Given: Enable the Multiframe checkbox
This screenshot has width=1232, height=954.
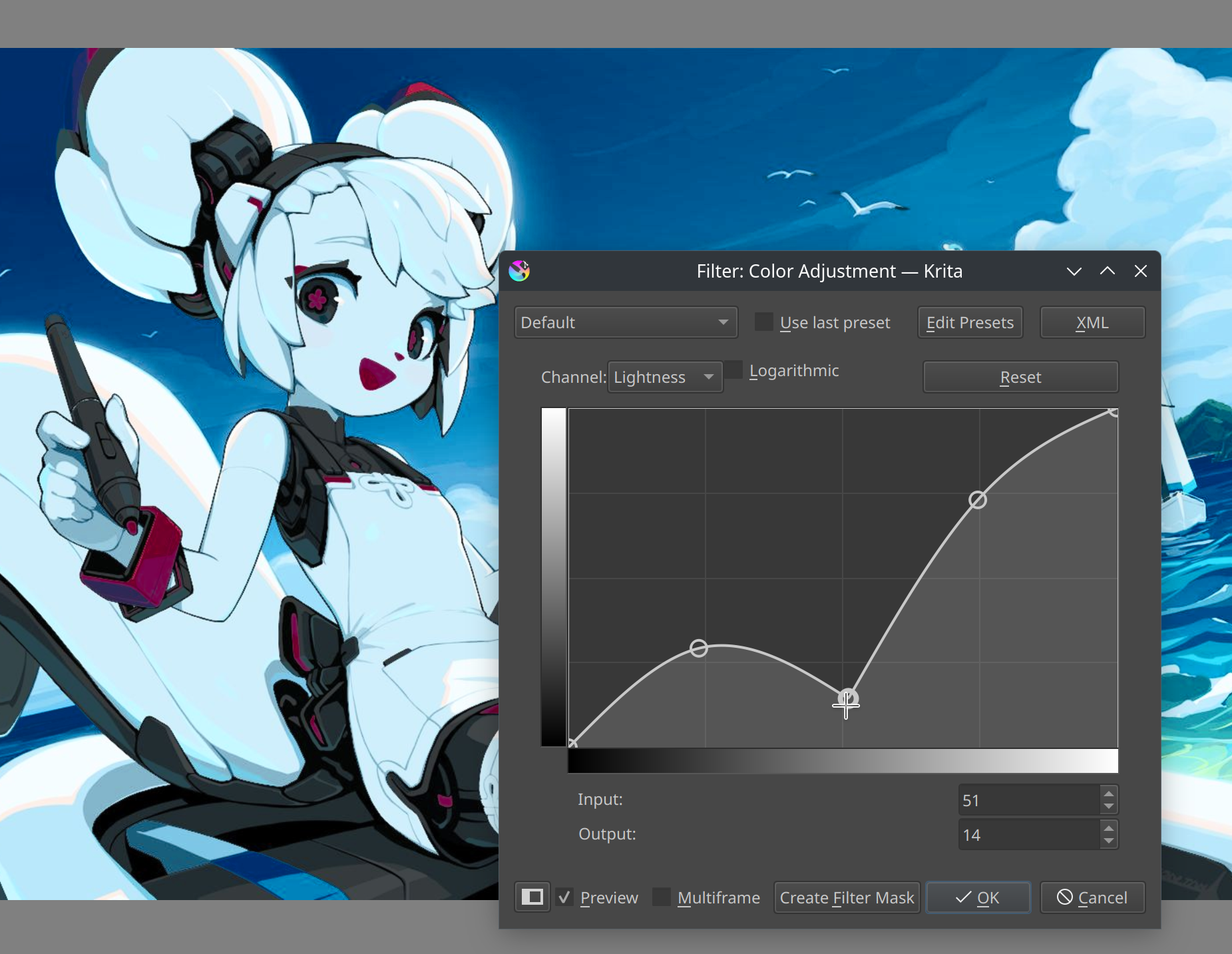Looking at the screenshot, I should tap(662, 897).
